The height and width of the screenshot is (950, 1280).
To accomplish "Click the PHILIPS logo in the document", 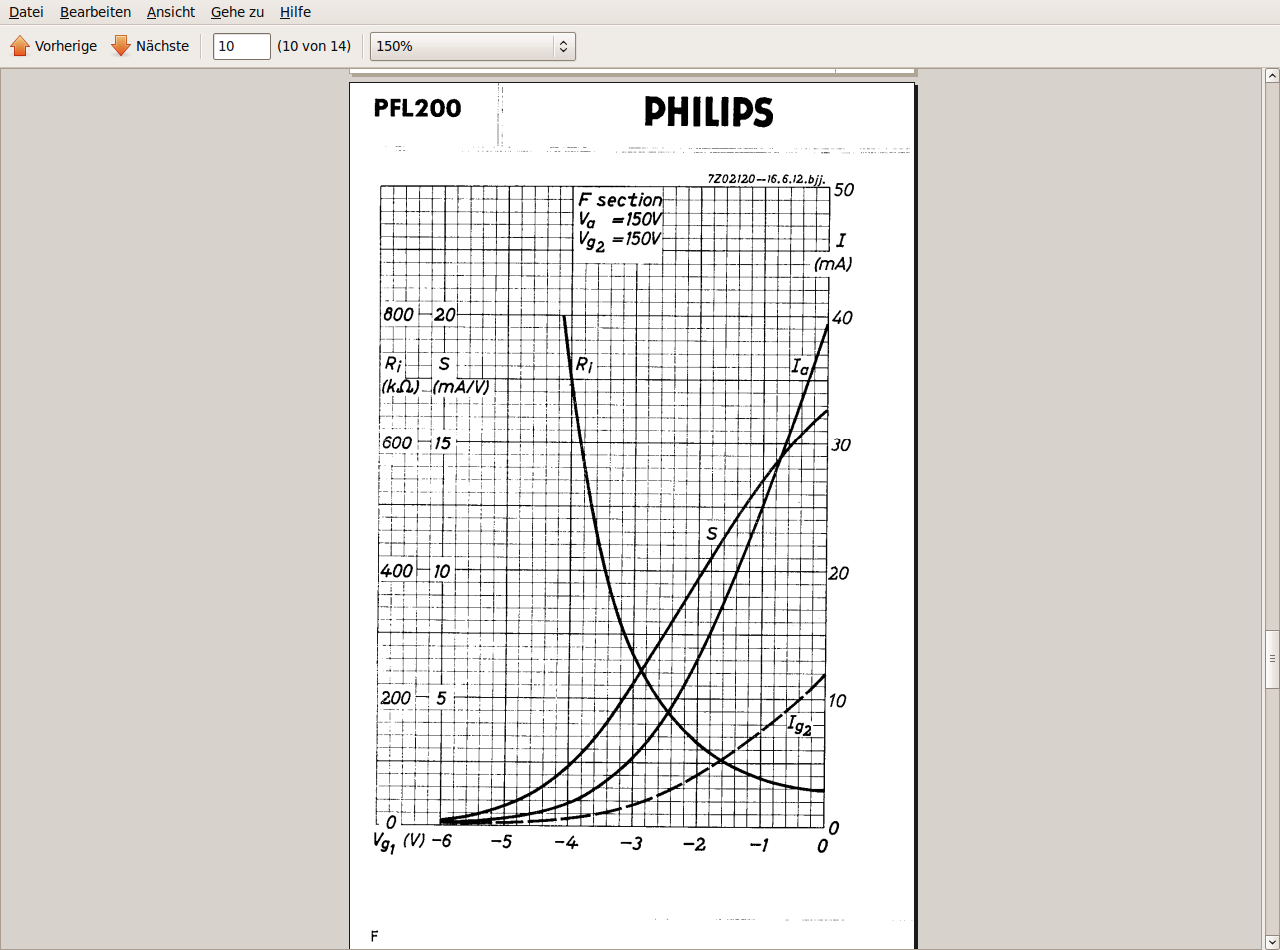I will tap(708, 112).
